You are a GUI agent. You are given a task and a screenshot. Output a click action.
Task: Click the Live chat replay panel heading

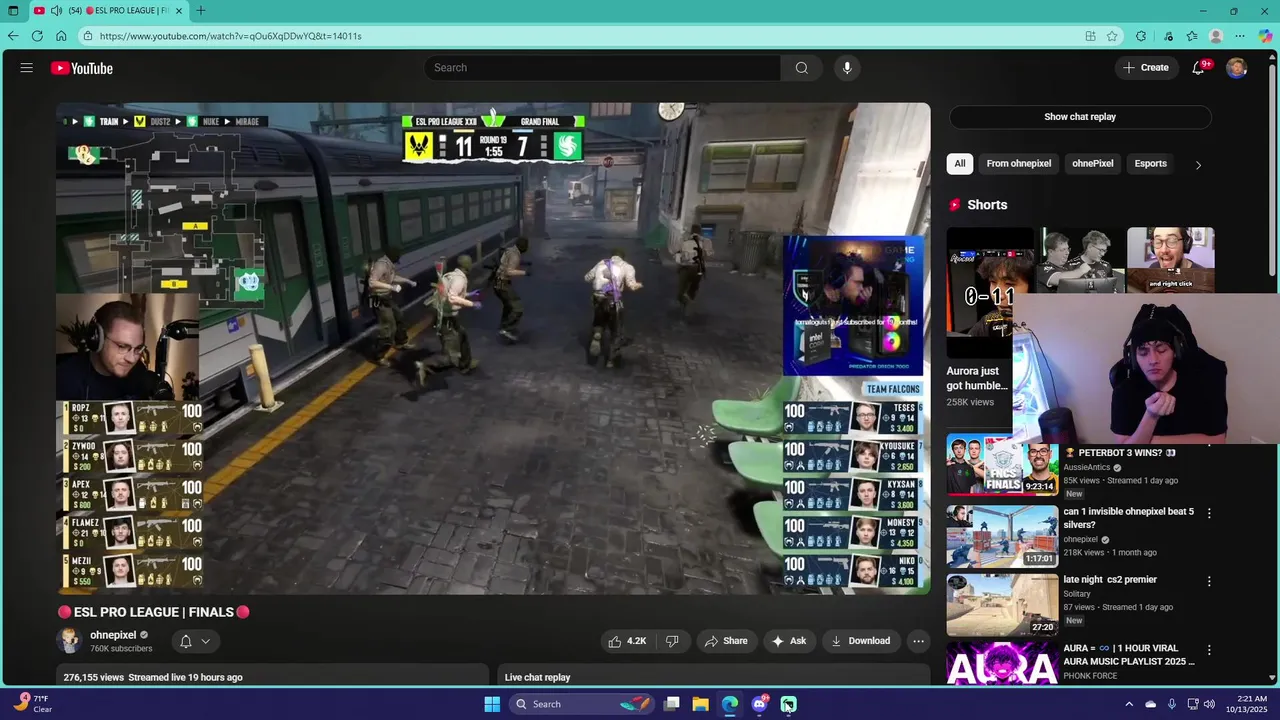click(537, 677)
